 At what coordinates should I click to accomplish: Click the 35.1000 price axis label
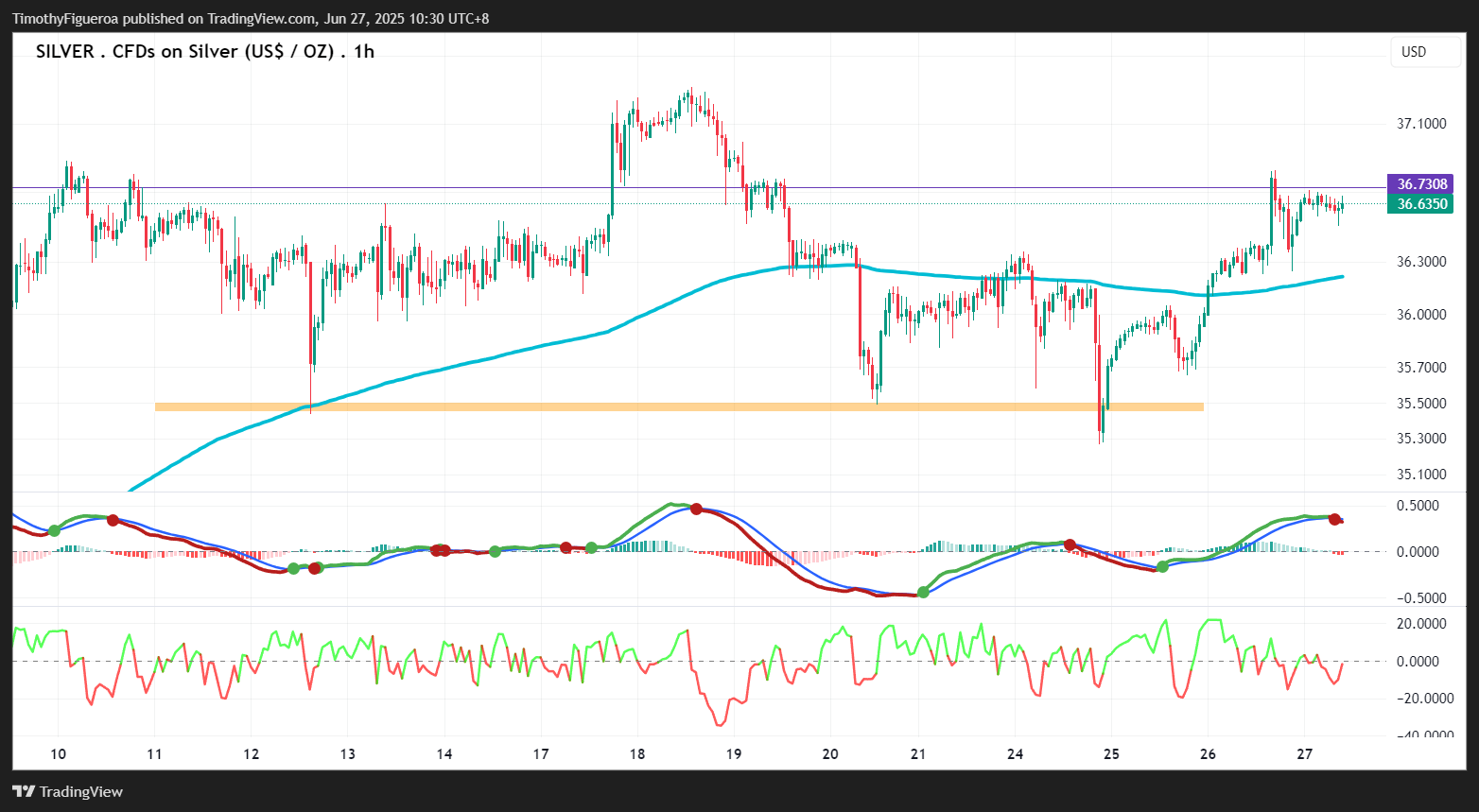(x=1421, y=475)
